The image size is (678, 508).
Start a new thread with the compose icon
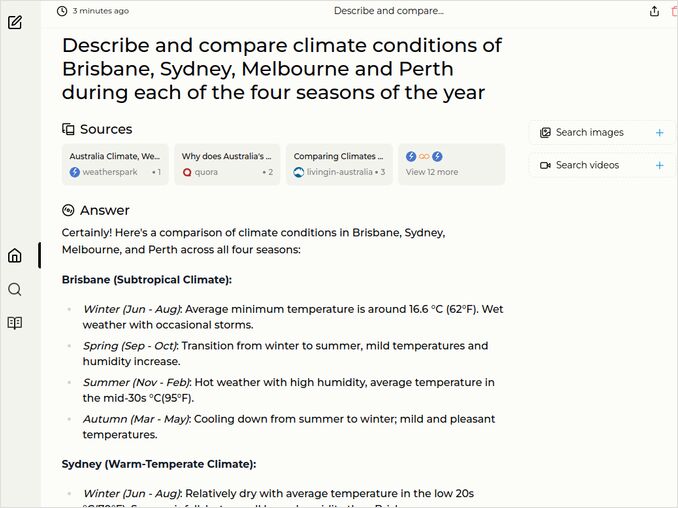click(15, 21)
